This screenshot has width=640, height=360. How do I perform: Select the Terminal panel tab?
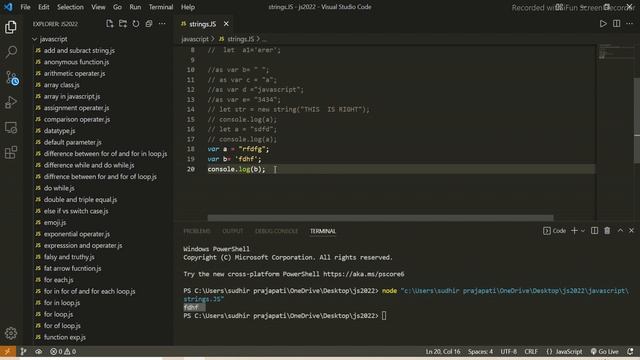(x=322, y=231)
